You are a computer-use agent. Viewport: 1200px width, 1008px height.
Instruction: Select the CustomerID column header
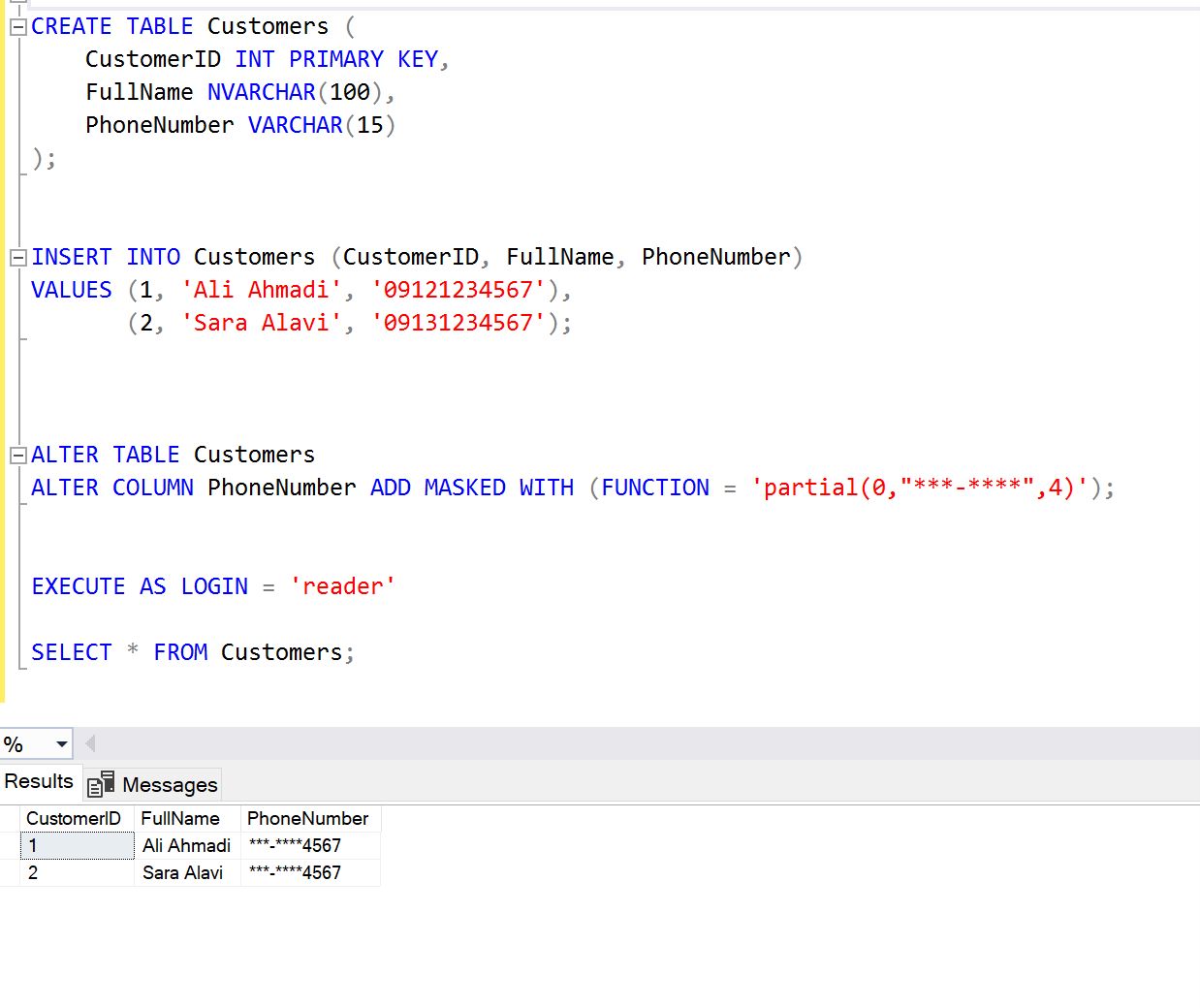pyautogui.click(x=74, y=819)
